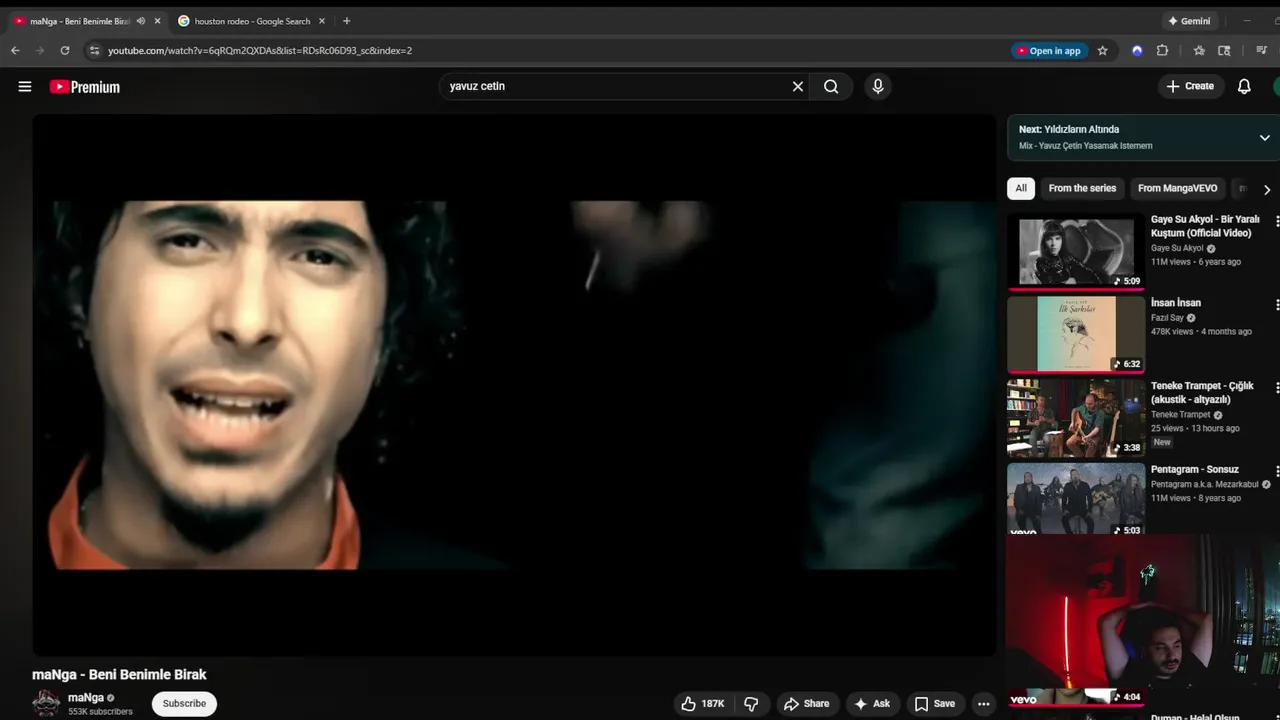
Task: Click the Teneke Trampet - Çığlık title
Action: point(1202,392)
